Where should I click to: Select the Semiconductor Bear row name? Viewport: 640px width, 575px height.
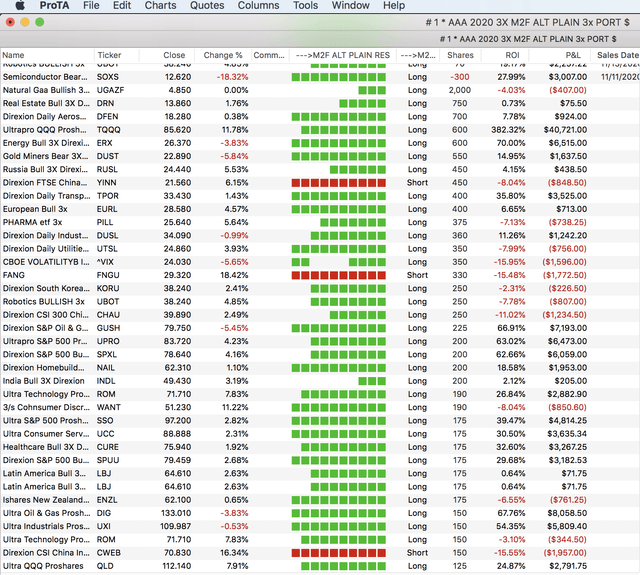[x=45, y=77]
